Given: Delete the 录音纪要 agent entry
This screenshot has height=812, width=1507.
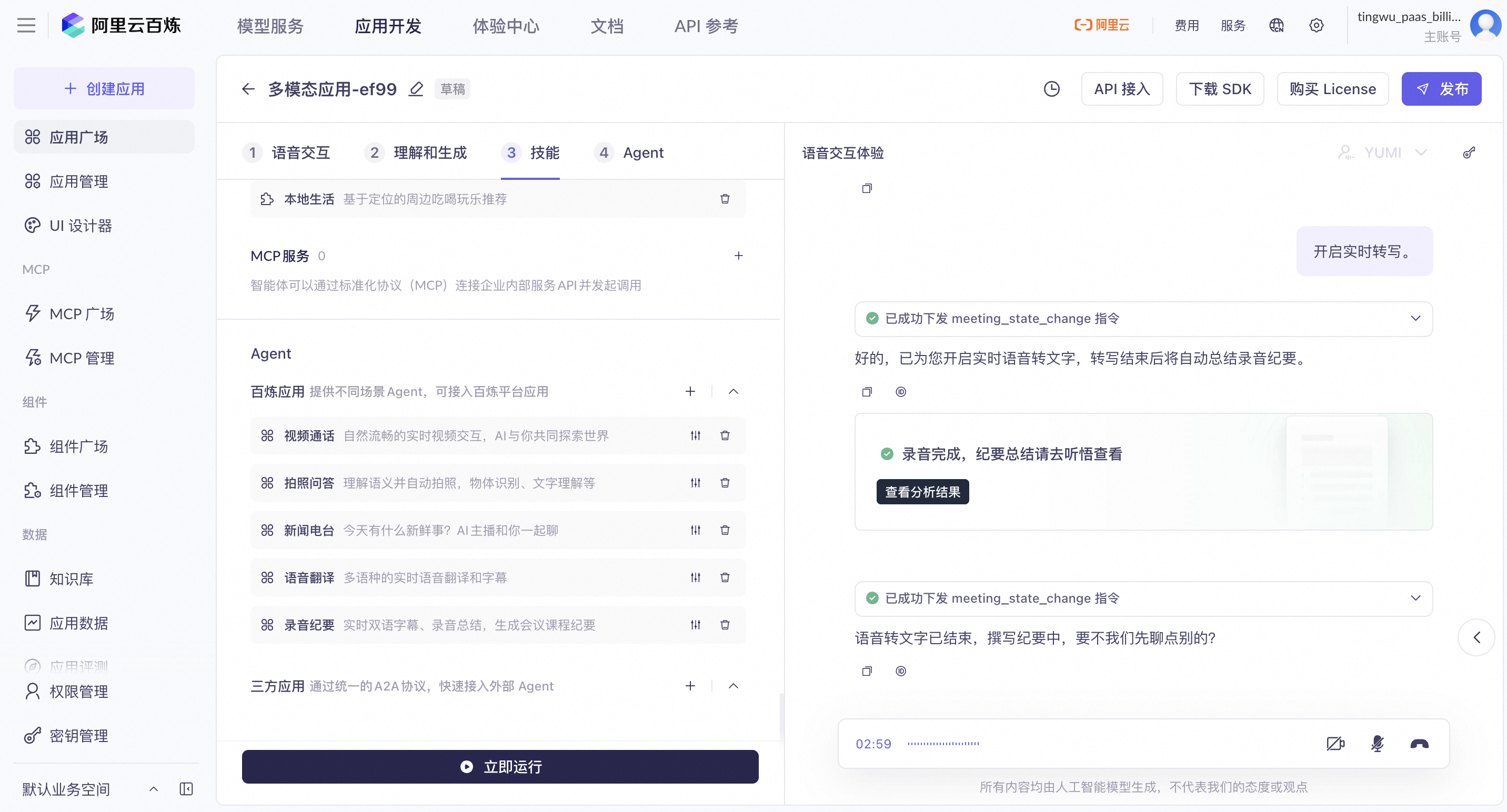Looking at the screenshot, I should tap(725, 625).
